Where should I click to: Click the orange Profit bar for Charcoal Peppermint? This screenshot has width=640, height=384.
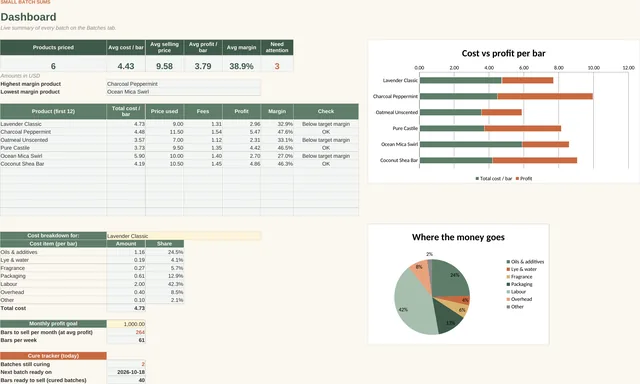click(545, 96)
